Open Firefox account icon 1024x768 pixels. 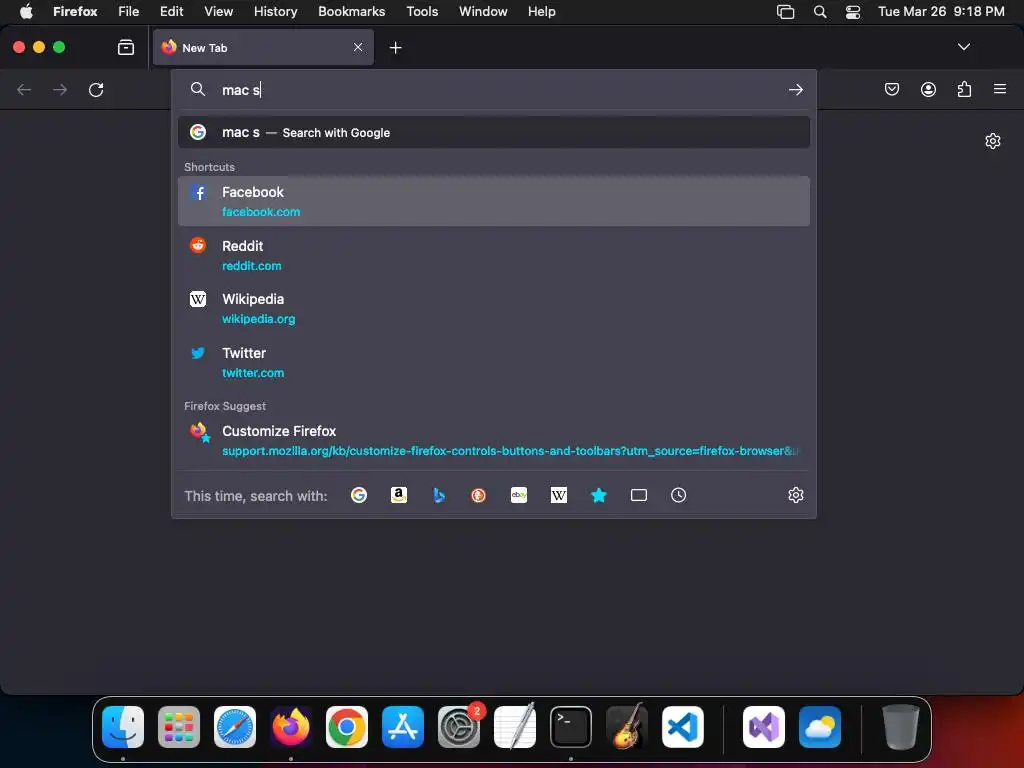928,89
